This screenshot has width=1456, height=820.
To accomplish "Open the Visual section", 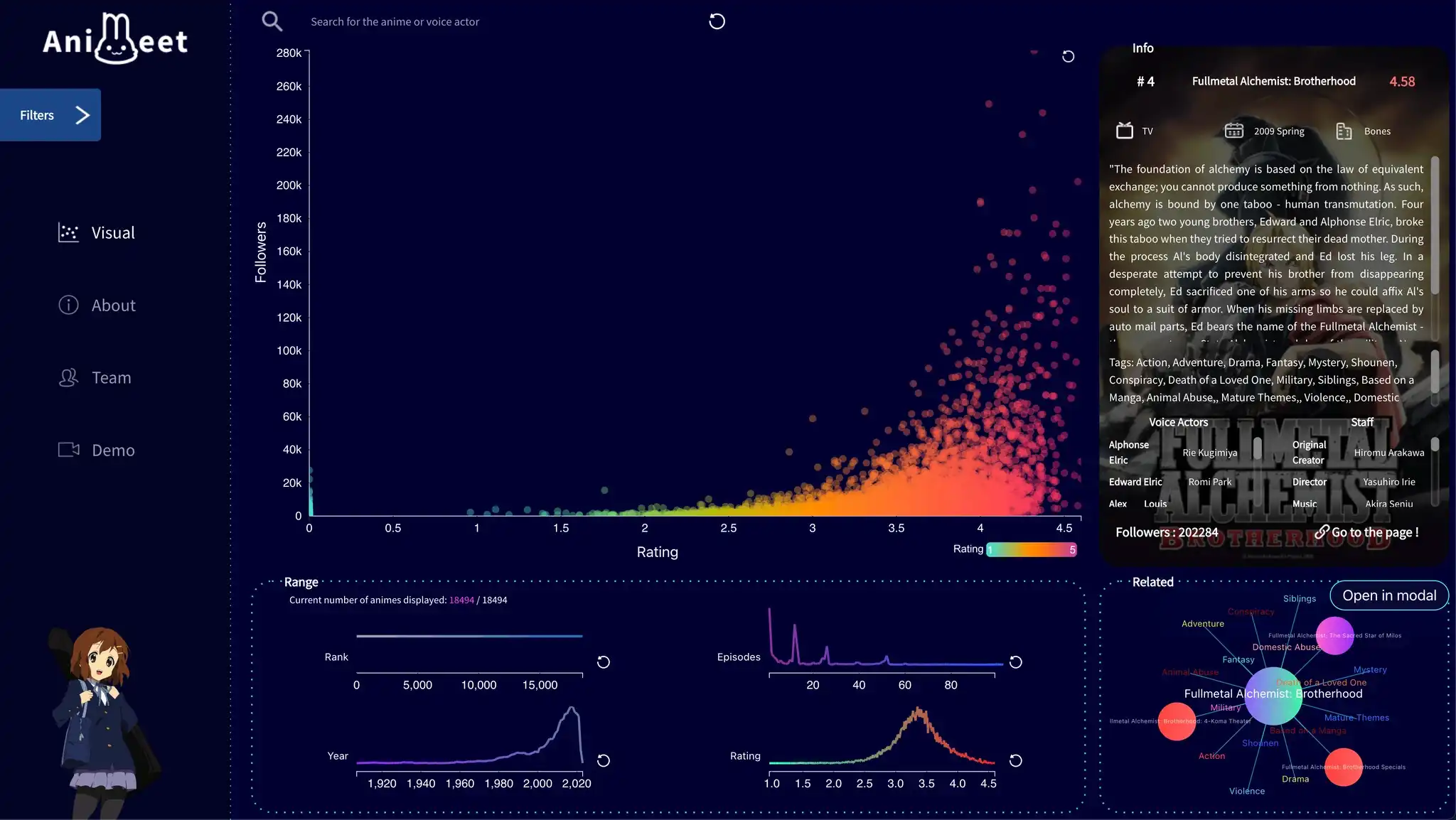I will coord(97,233).
